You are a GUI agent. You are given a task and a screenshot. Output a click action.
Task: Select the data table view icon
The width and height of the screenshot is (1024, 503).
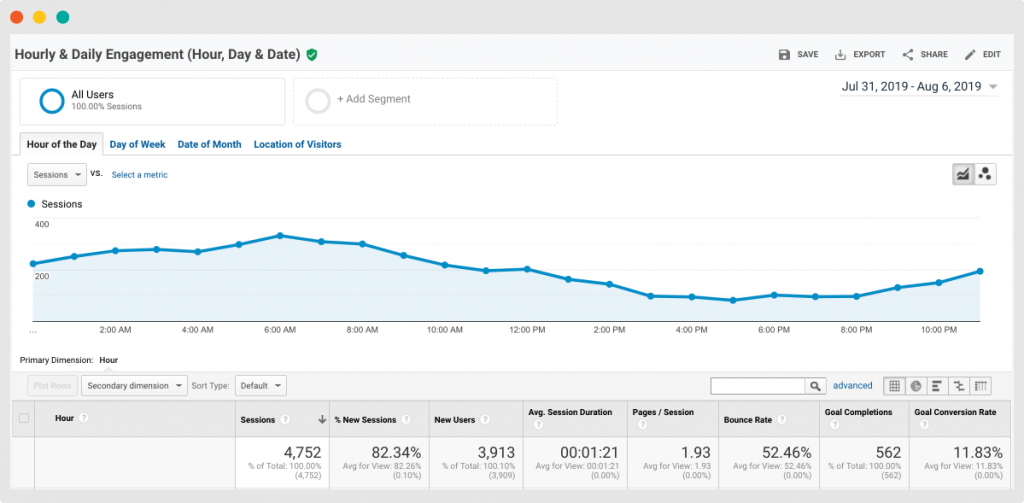click(894, 386)
